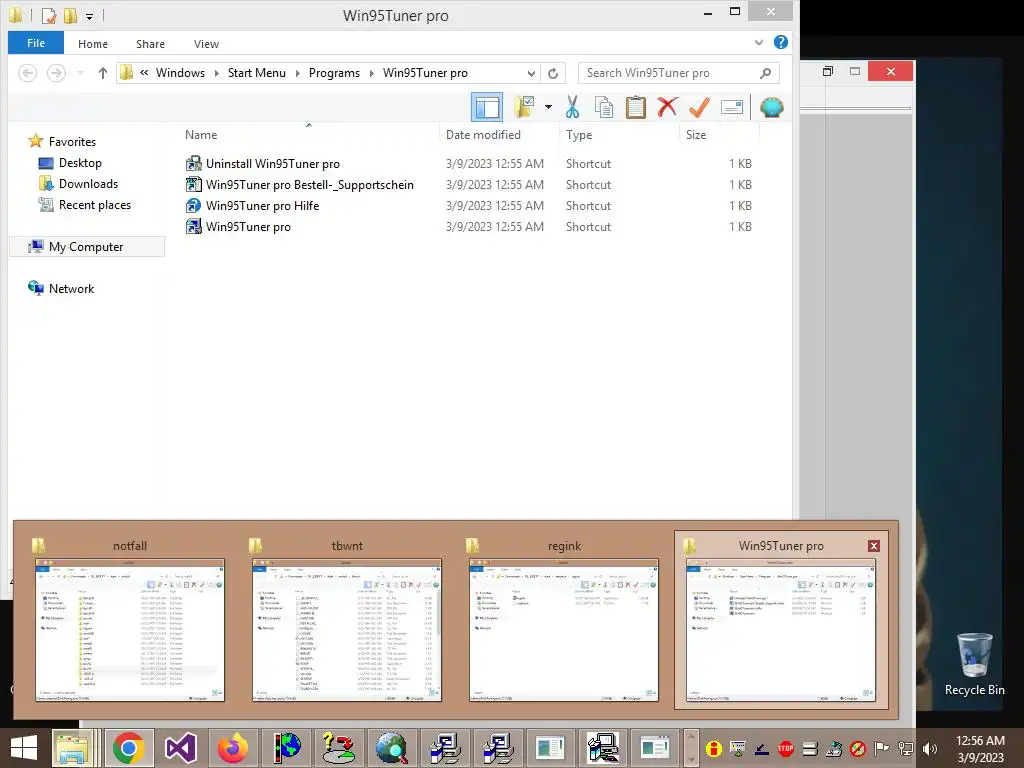Open recent locations dropdown arrow

coord(80,73)
